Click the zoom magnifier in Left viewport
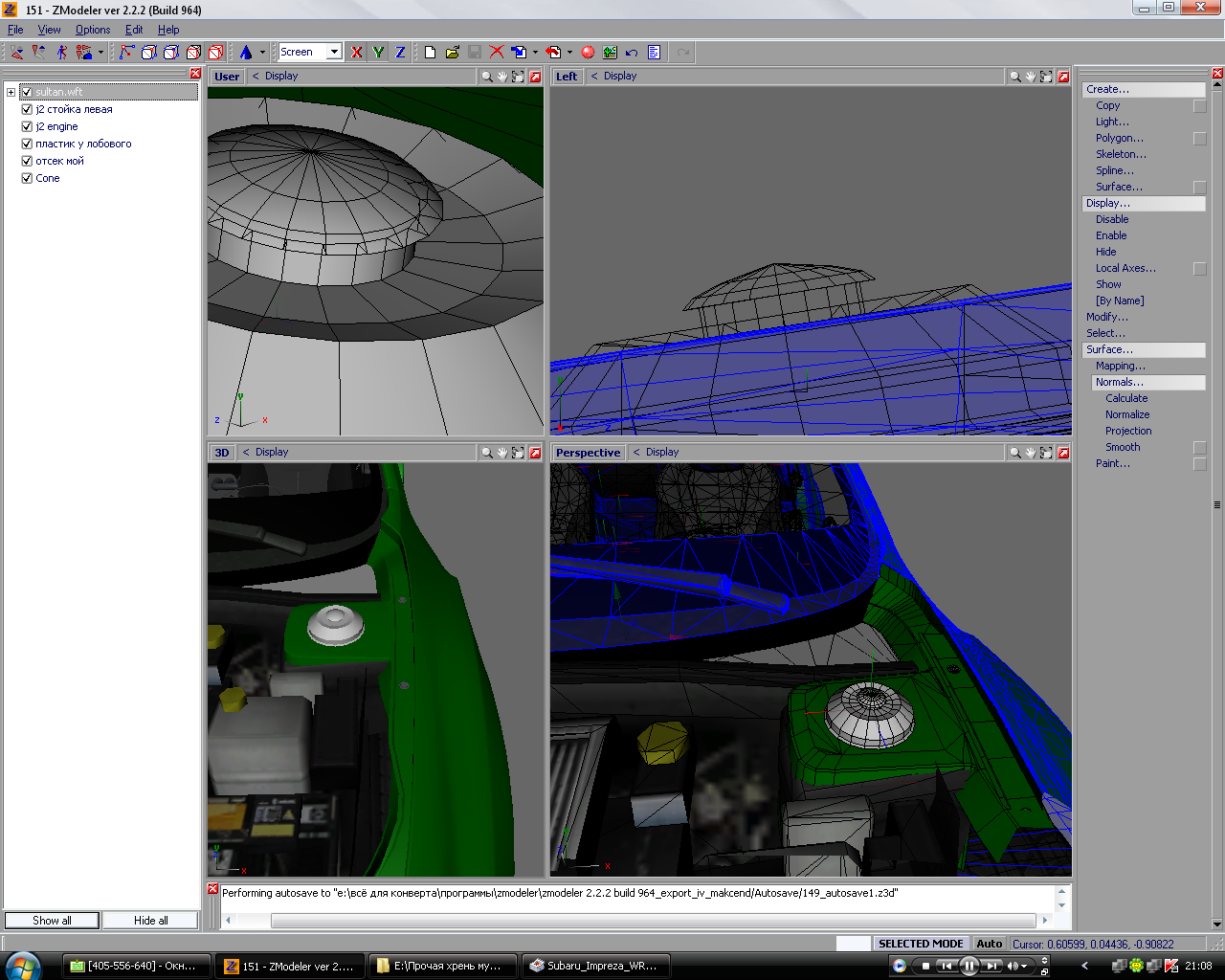The image size is (1225, 980). tap(1014, 77)
